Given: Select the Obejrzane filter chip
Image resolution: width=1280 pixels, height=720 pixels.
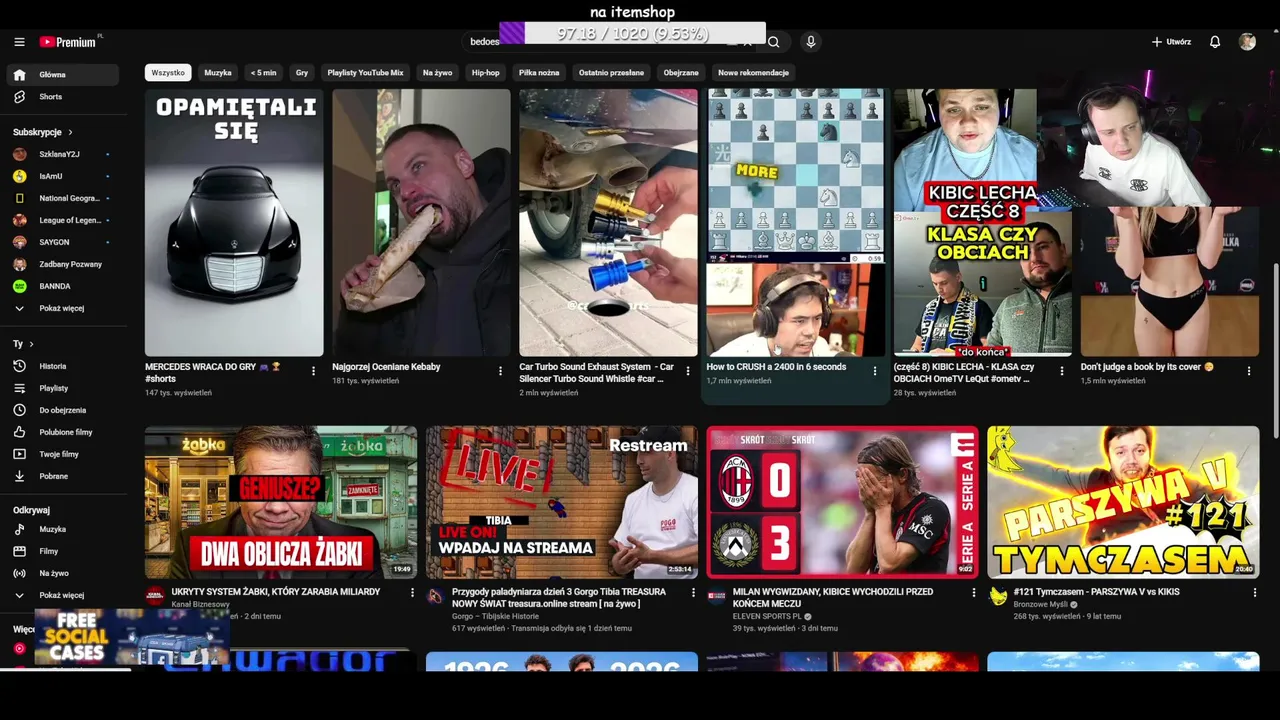Looking at the screenshot, I should (x=681, y=73).
